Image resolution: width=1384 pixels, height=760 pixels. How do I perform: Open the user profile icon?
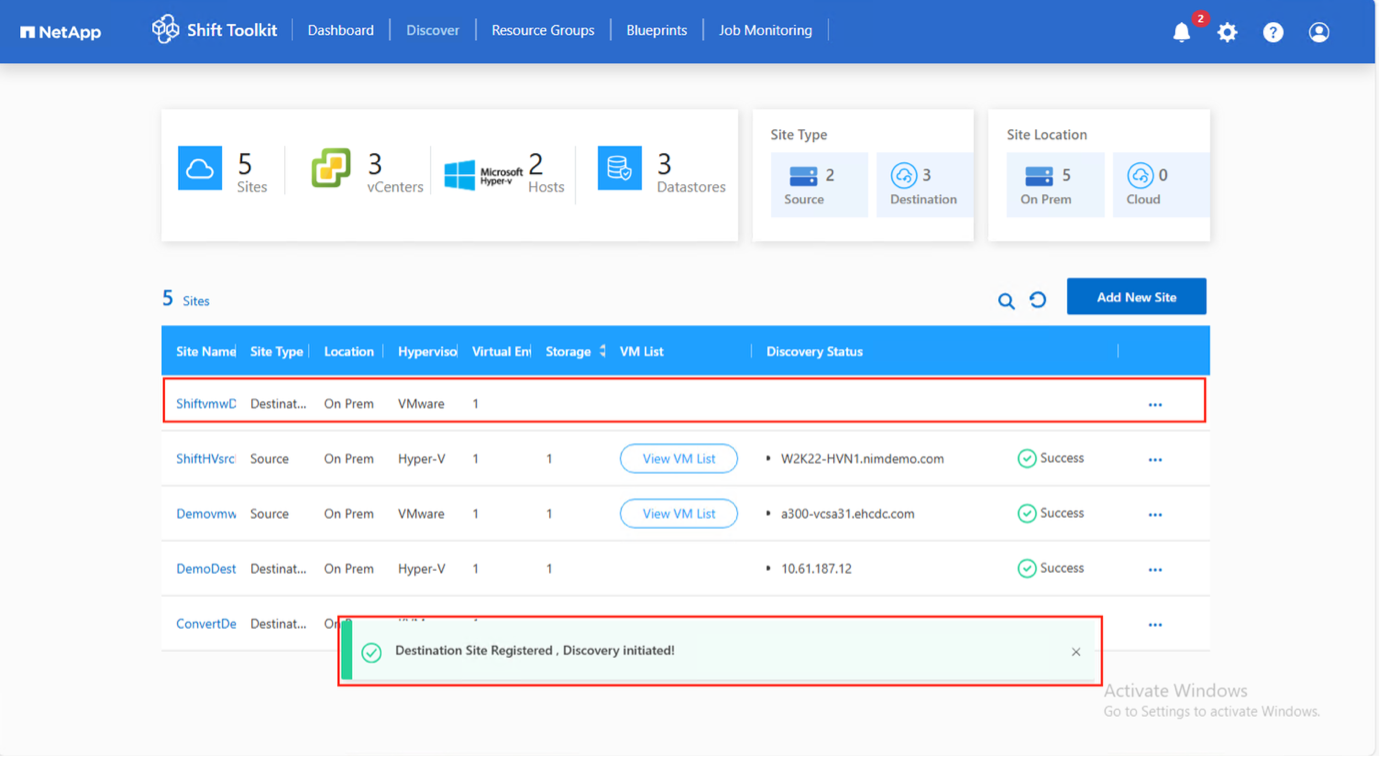pos(1319,32)
